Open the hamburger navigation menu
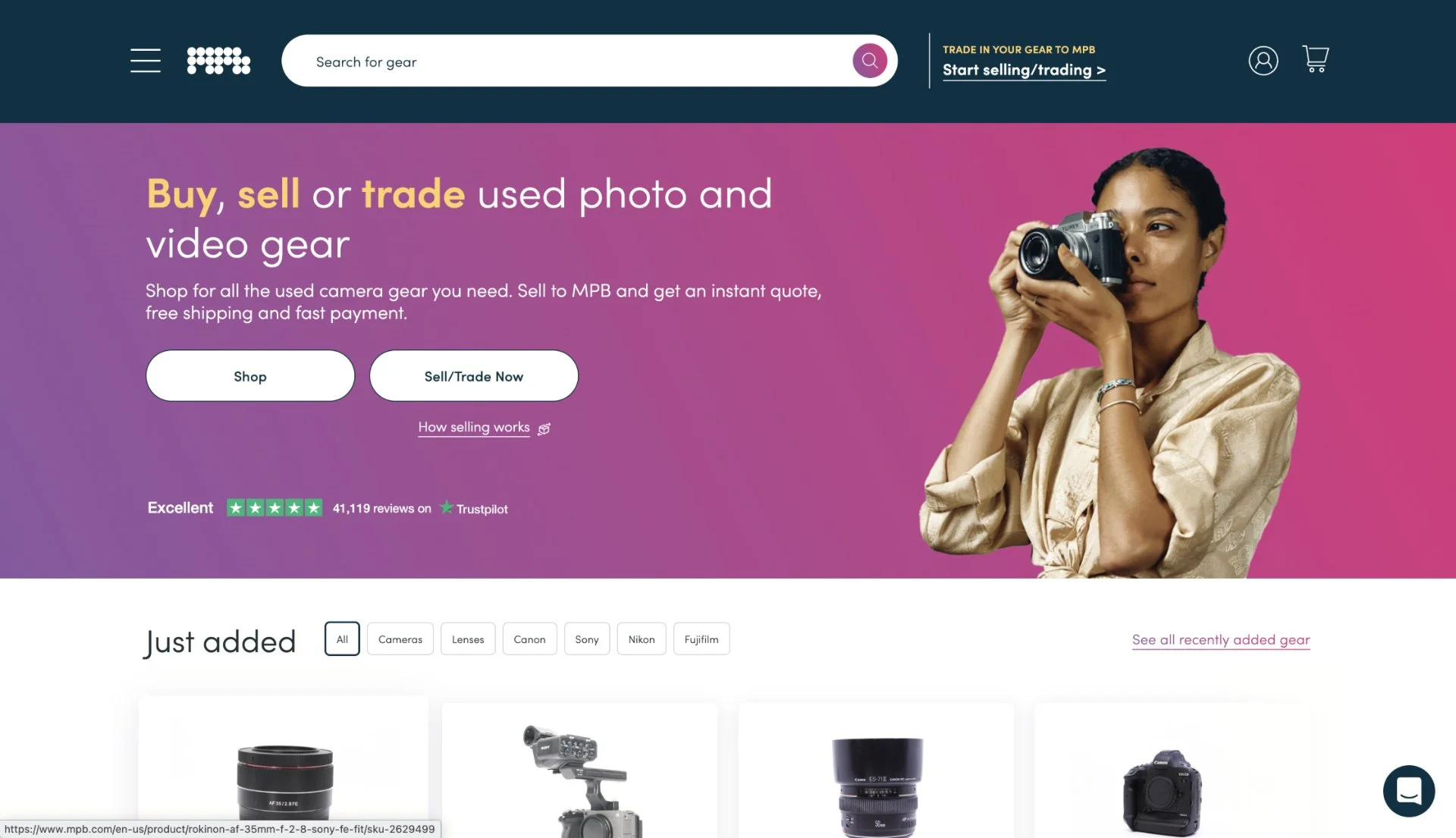Image resolution: width=1456 pixels, height=838 pixels. tap(145, 61)
